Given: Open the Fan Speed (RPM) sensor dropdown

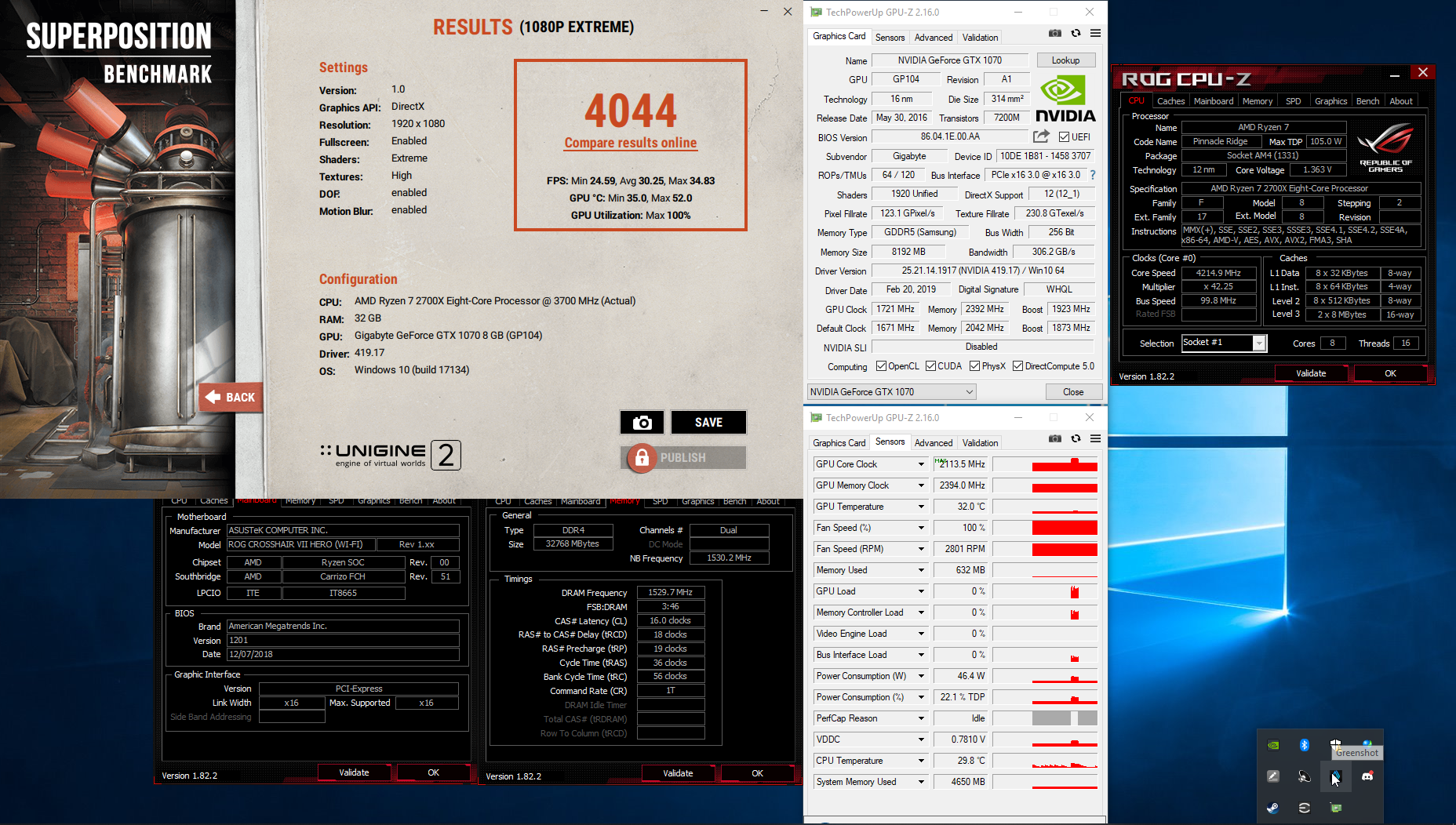Looking at the screenshot, I should click(921, 549).
